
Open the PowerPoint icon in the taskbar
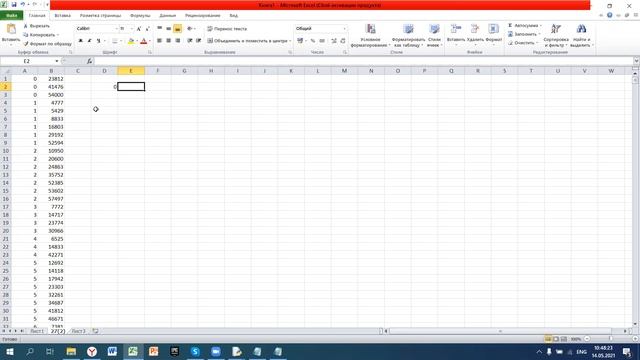[x=154, y=351]
